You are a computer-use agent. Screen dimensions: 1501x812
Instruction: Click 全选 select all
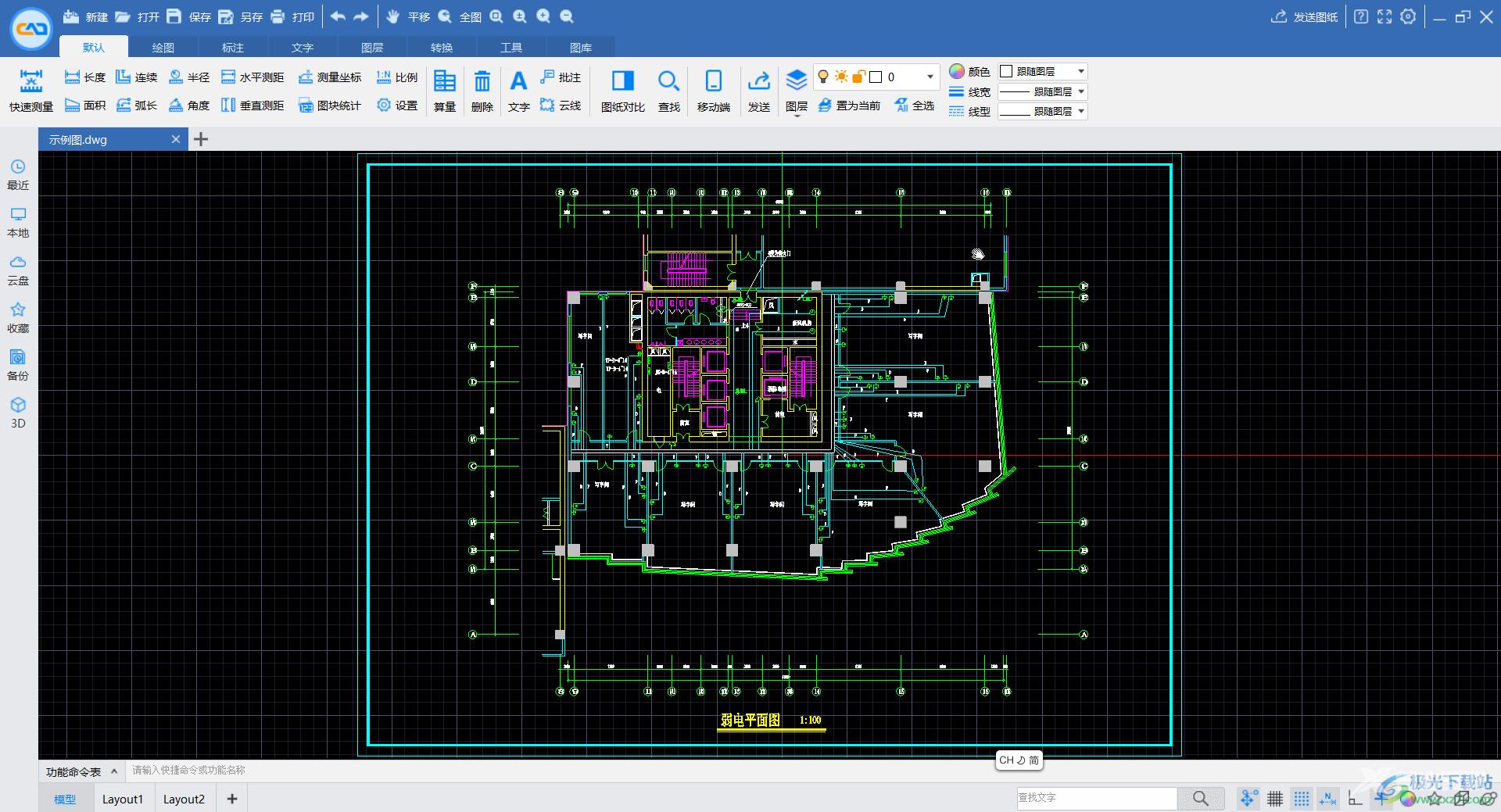914,106
